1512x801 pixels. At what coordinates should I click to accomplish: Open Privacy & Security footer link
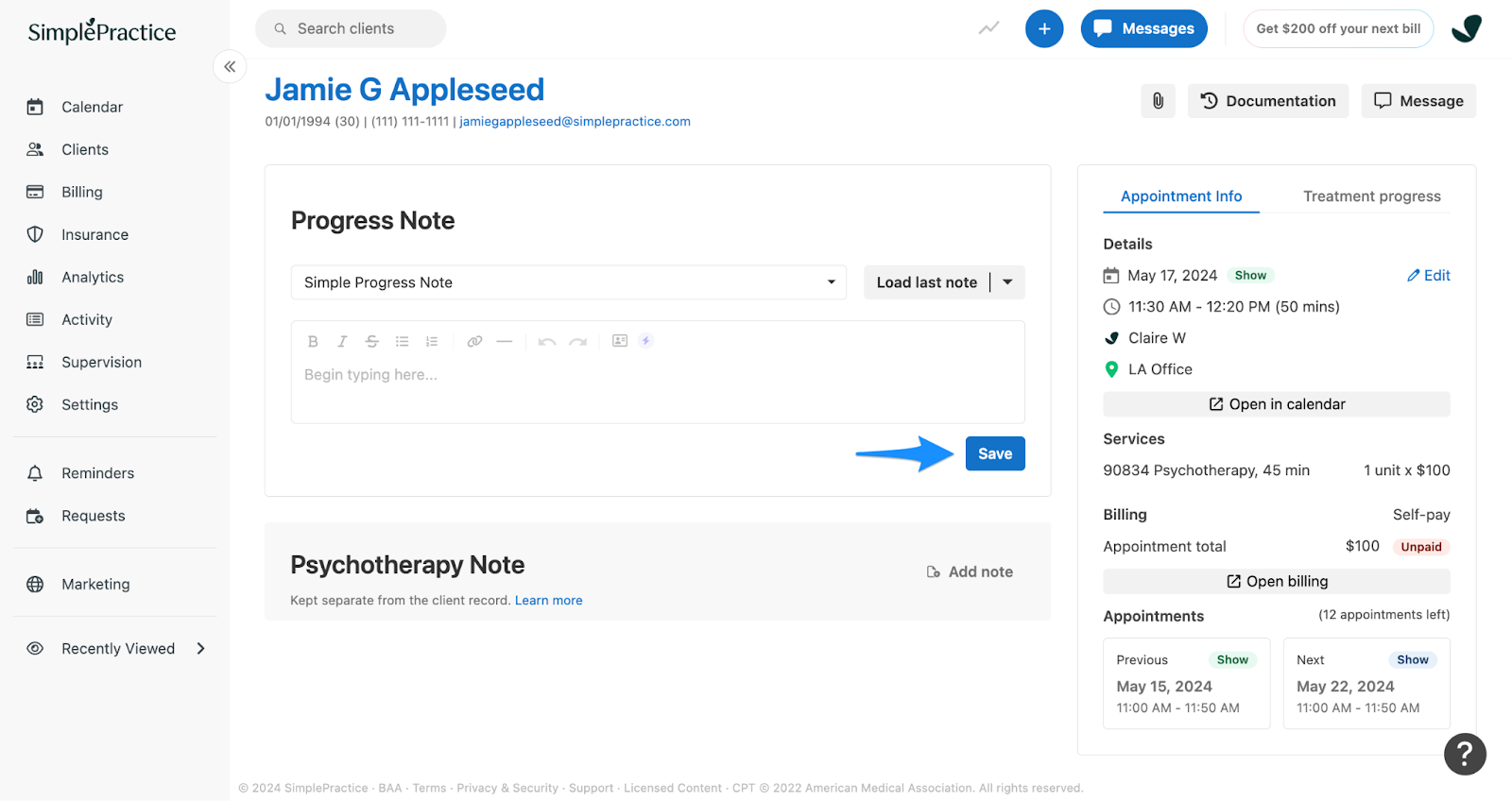(507, 788)
